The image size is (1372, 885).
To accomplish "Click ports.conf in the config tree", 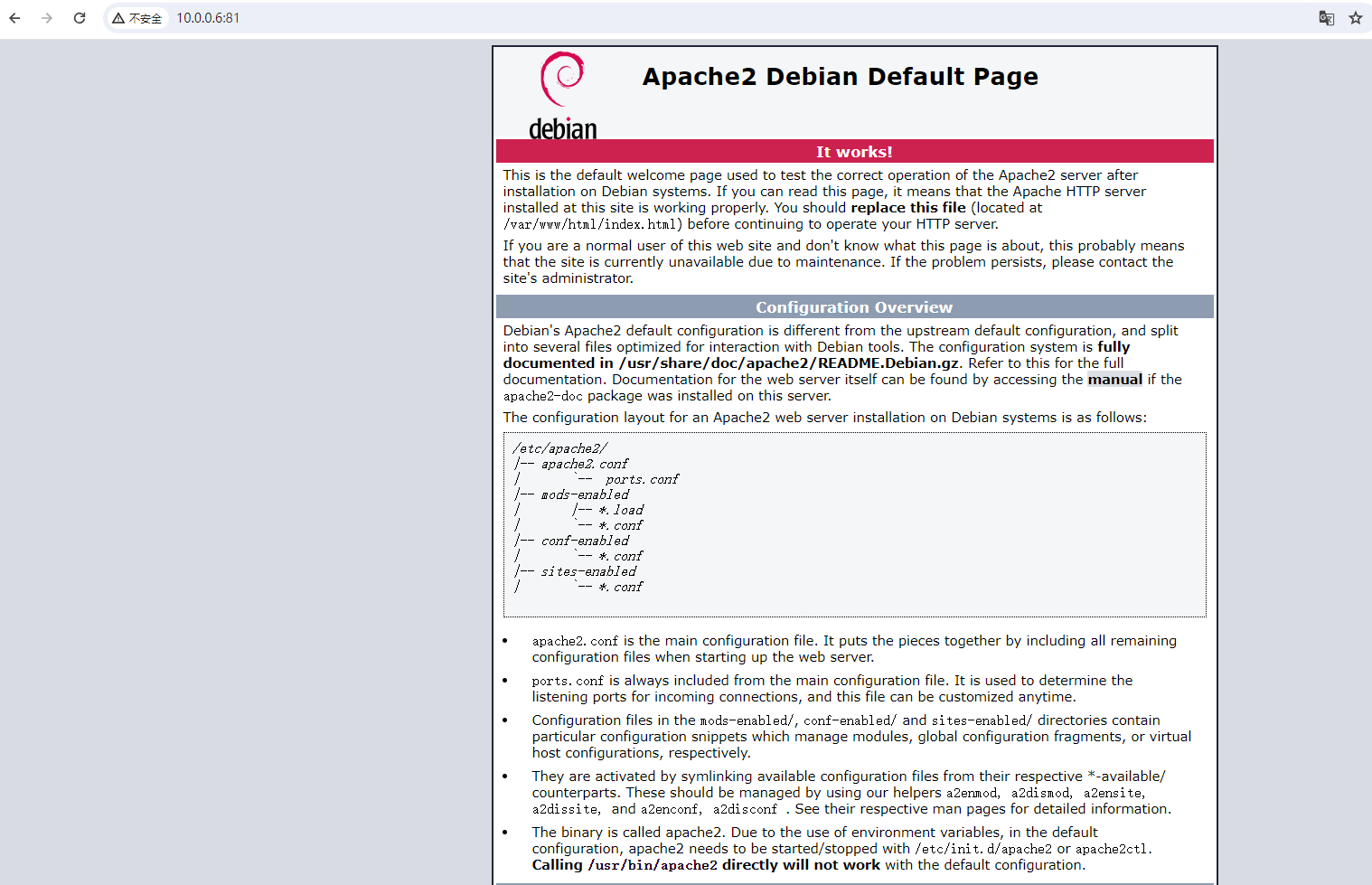I will click(x=642, y=479).
